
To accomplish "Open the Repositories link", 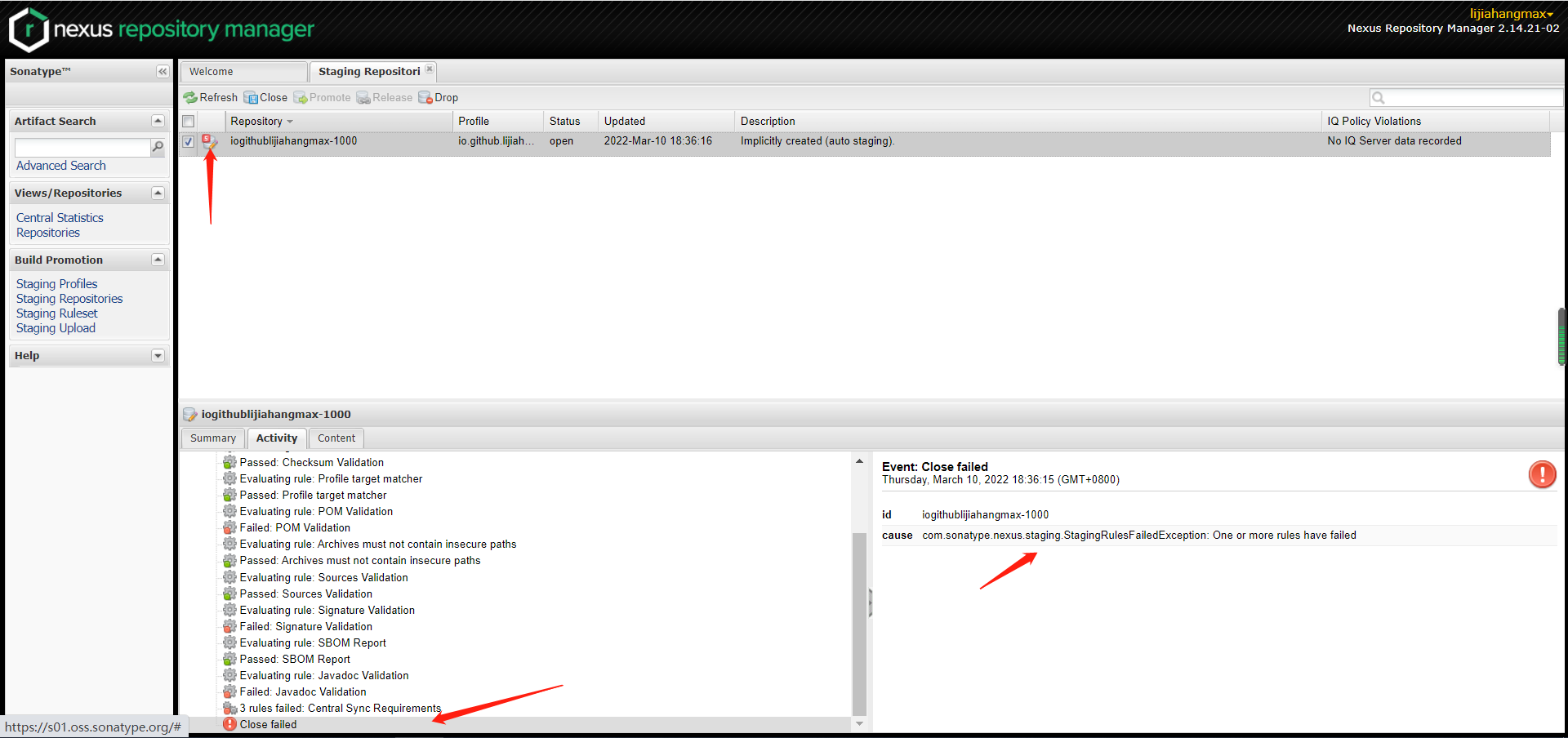I will [x=48, y=233].
